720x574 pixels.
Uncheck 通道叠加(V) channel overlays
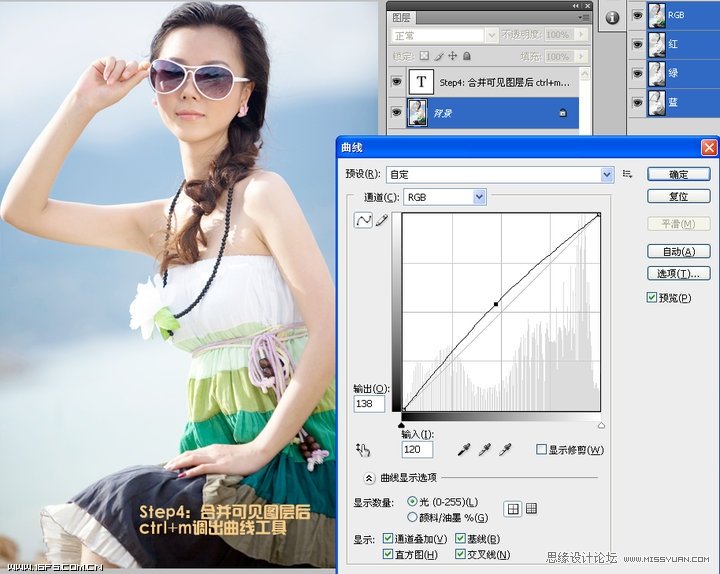pos(388,538)
